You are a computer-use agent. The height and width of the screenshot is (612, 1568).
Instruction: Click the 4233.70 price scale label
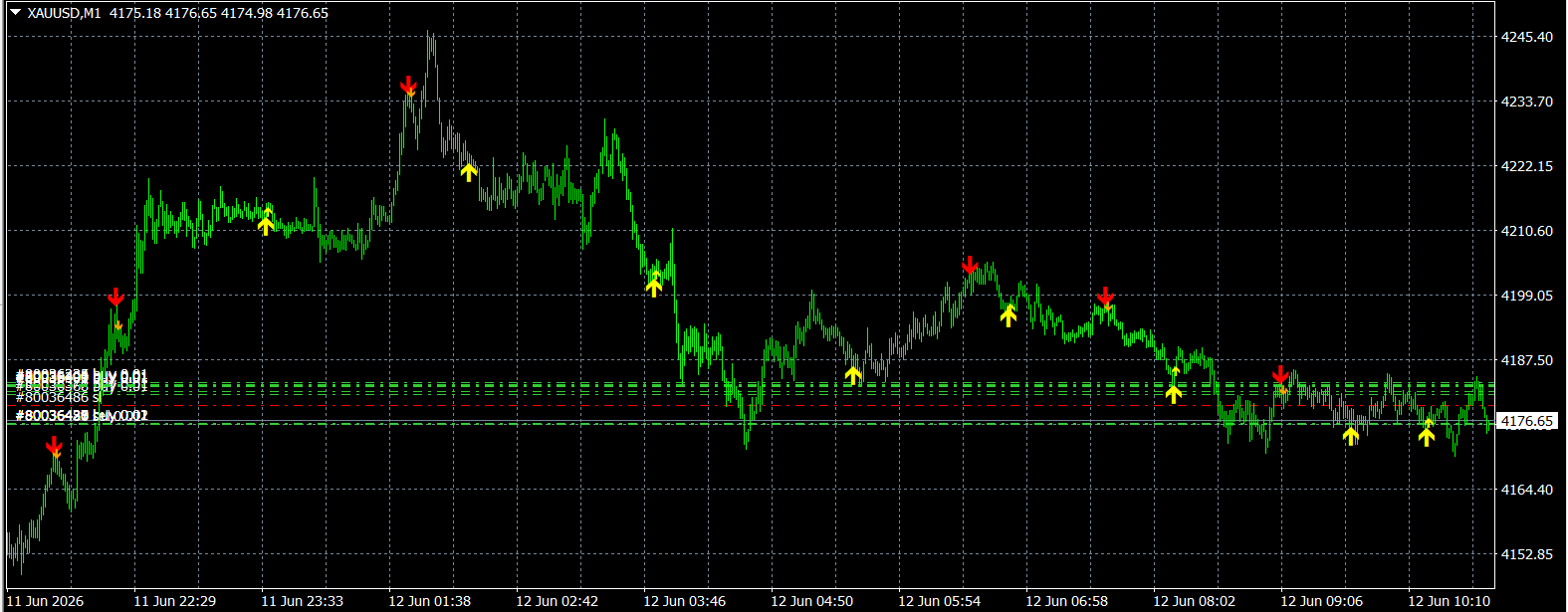pyautogui.click(x=1527, y=102)
